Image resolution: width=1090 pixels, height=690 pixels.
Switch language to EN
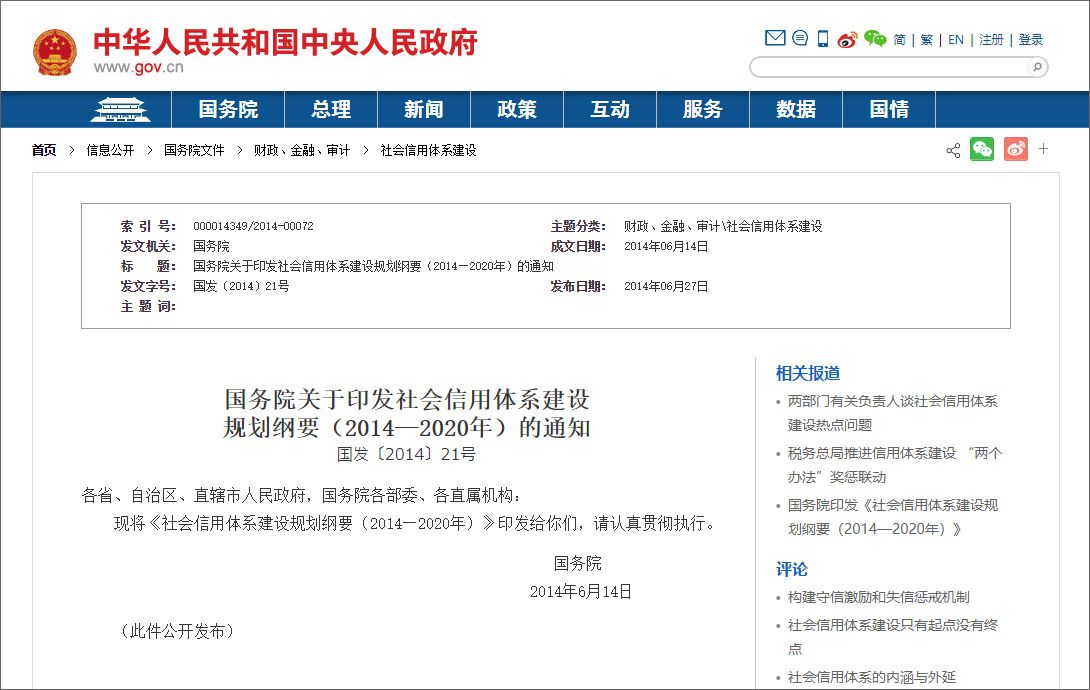[x=956, y=40]
